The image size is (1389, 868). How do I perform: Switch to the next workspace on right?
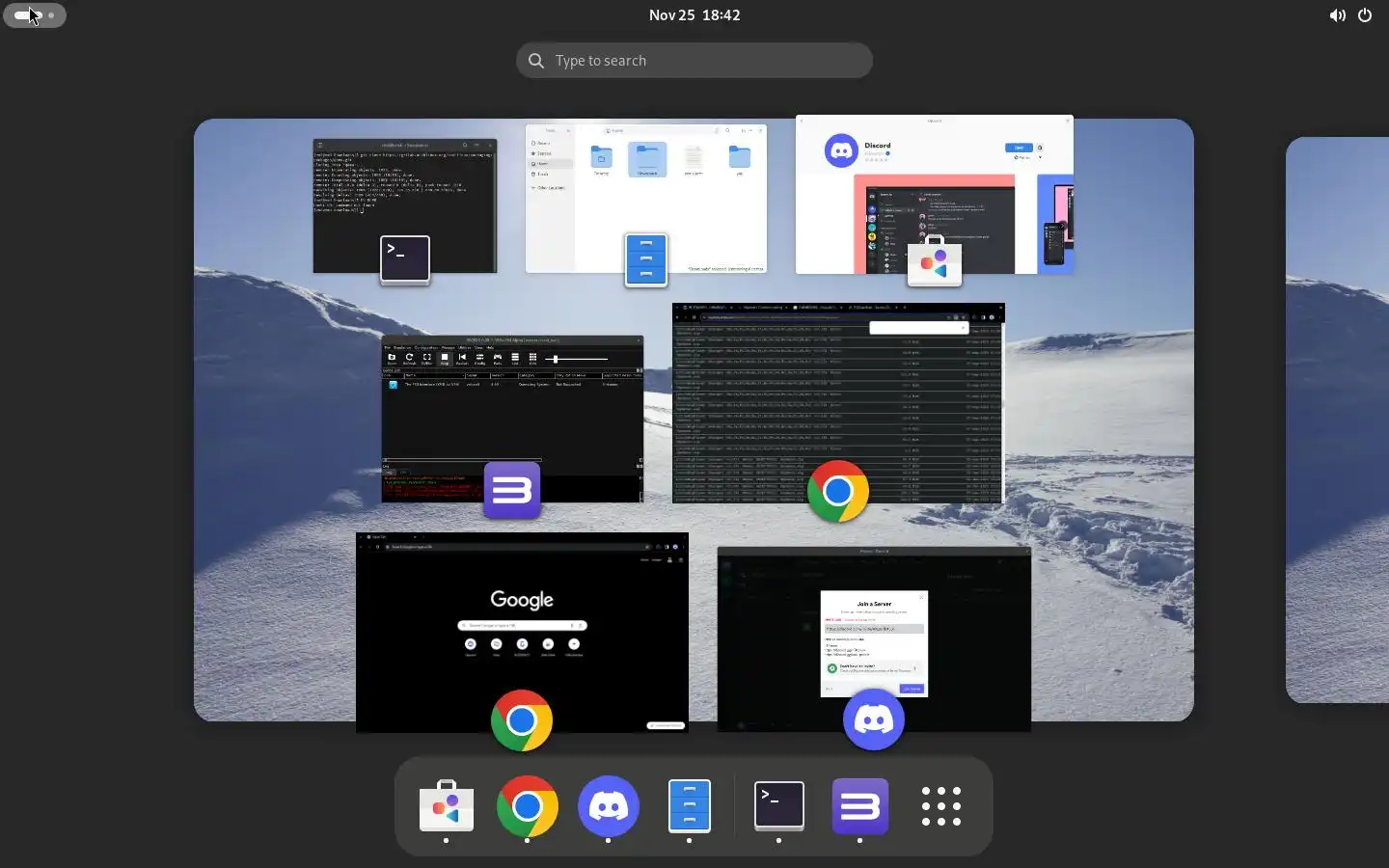click(x=1337, y=420)
